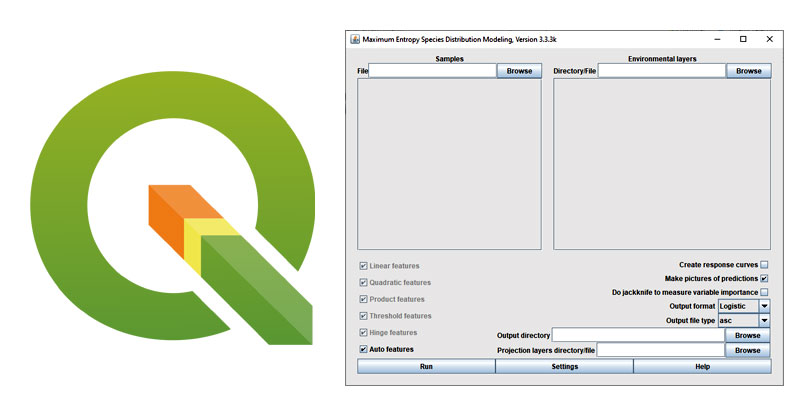Toggle the Quadratic features checkbox

363,282
